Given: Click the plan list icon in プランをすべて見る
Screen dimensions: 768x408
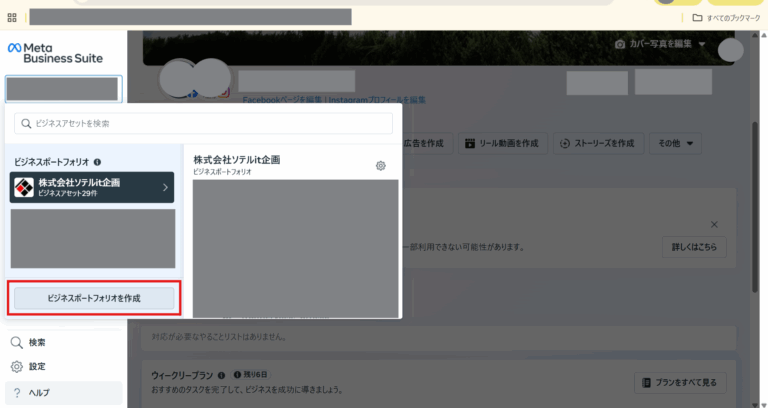Looking at the screenshot, I should click(x=647, y=383).
